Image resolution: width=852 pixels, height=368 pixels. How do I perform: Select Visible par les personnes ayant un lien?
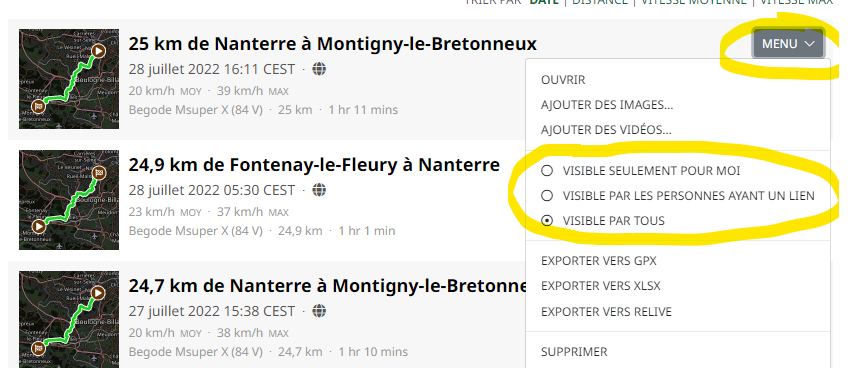pyautogui.click(x=678, y=196)
